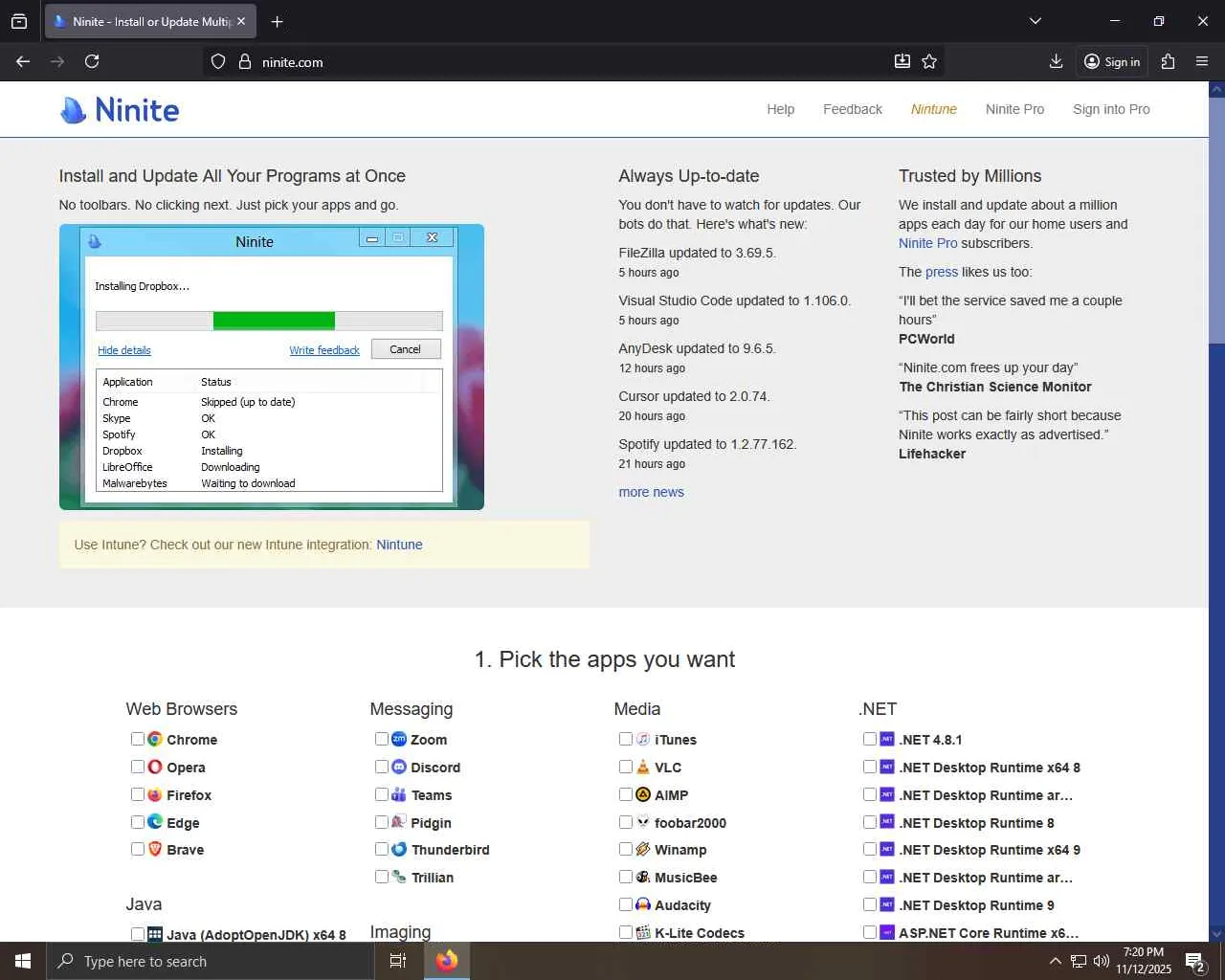Click the taskbar clock showing 7:20 PM
This screenshot has height=980, width=1225.
(1144, 961)
